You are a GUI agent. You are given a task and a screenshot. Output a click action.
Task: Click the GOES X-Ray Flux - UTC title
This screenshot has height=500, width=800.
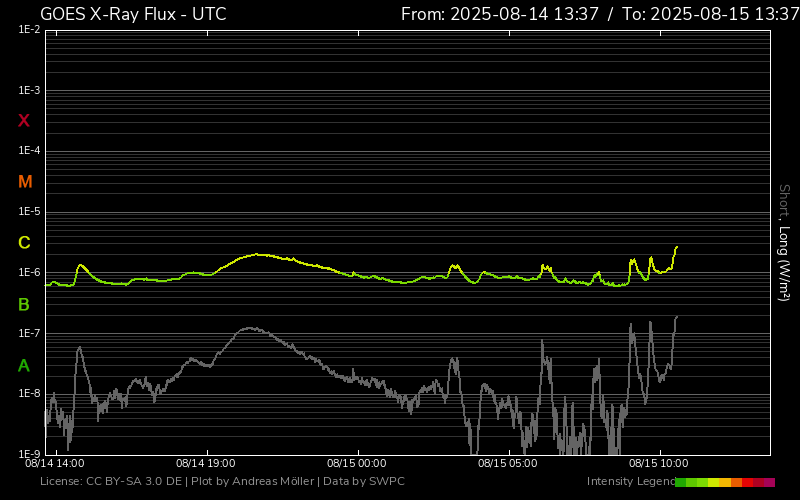pyautogui.click(x=133, y=14)
